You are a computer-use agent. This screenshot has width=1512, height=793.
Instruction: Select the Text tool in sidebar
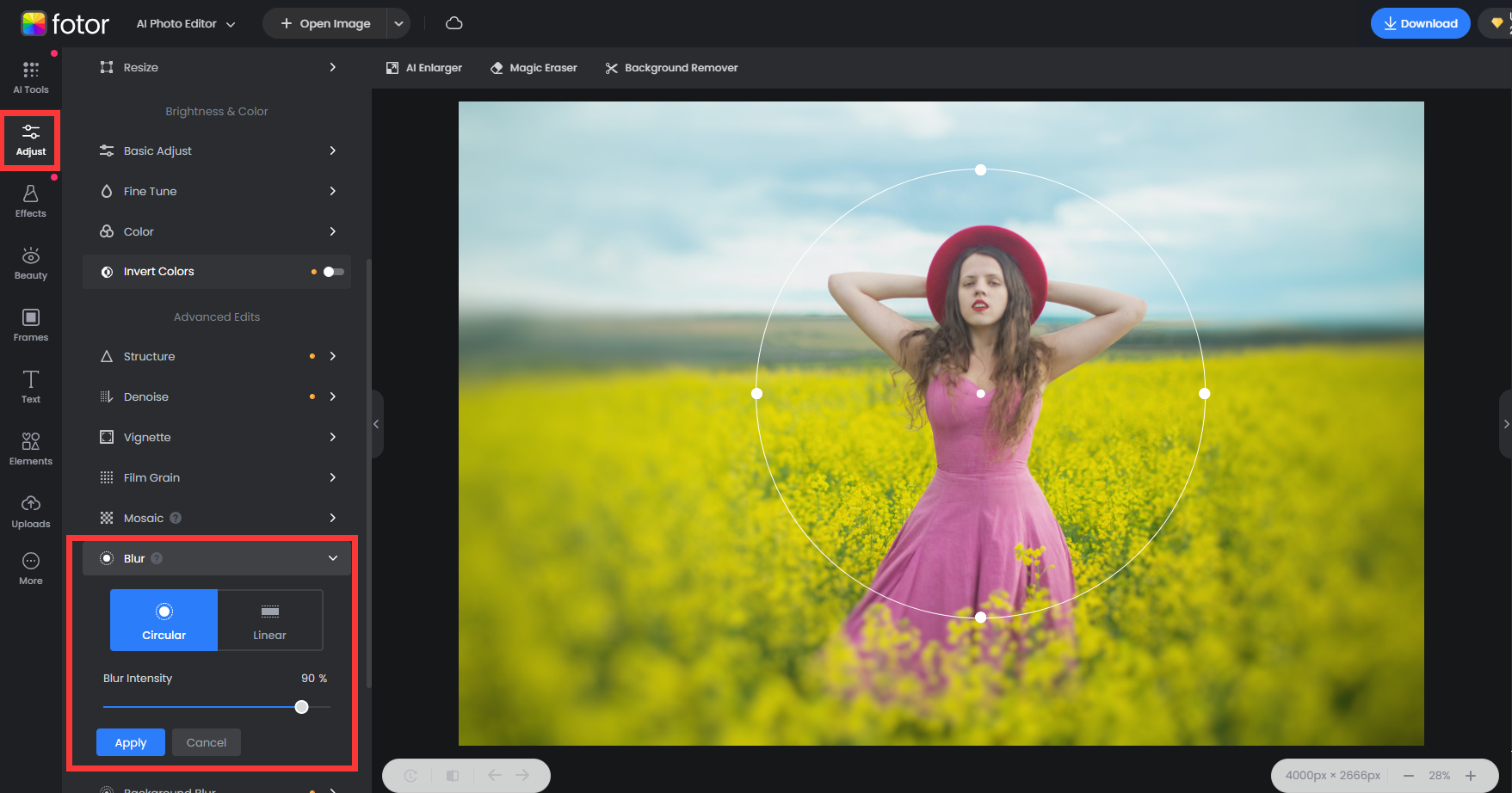(31, 386)
